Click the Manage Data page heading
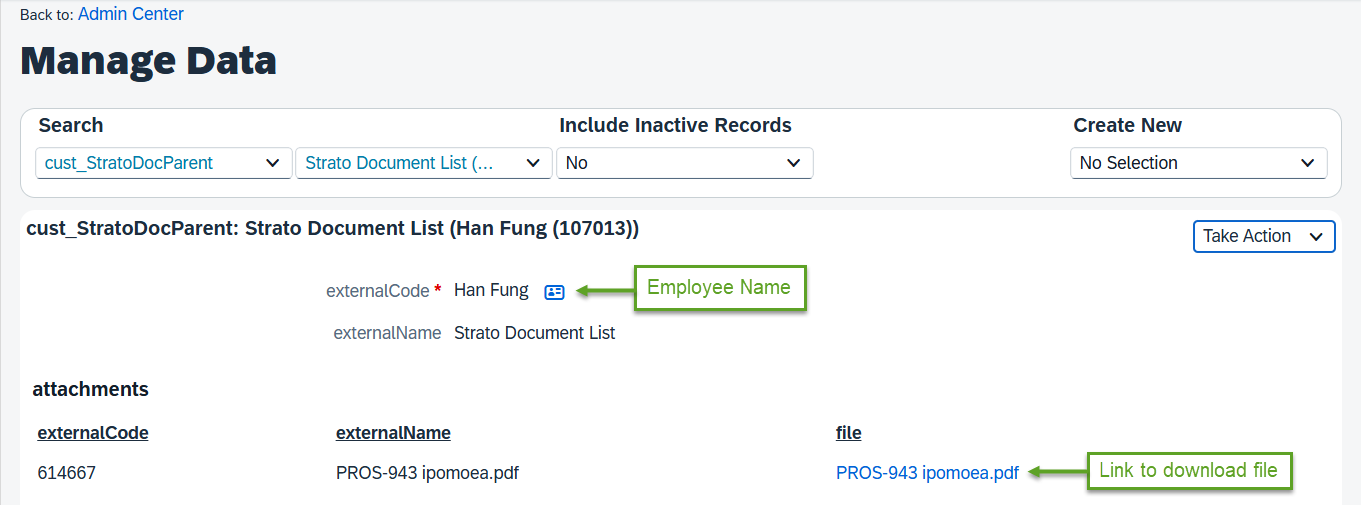The height and width of the screenshot is (505, 1361). click(x=148, y=61)
